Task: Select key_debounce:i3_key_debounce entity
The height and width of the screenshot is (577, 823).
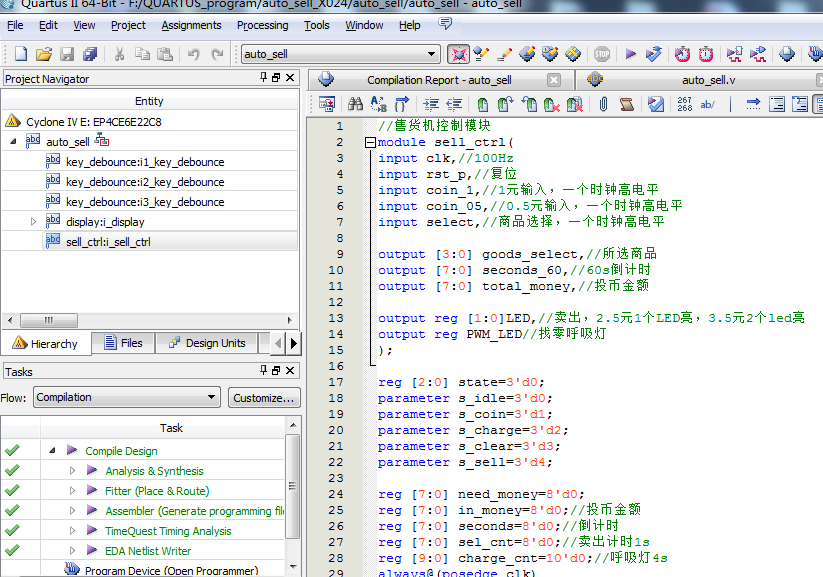Action: pos(145,202)
